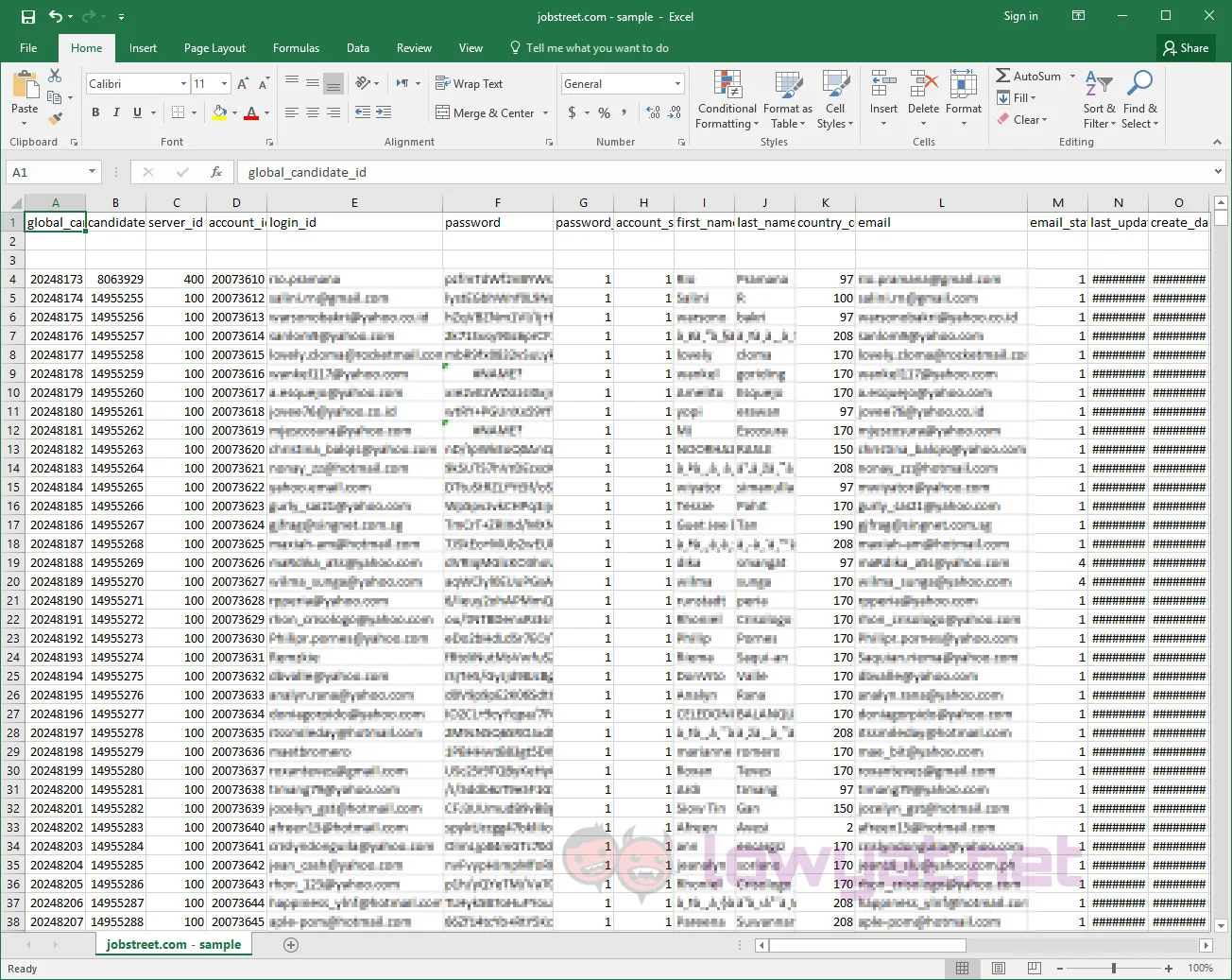Add a new sheet with plus icon
The width and height of the screenshot is (1232, 980).
click(x=291, y=945)
